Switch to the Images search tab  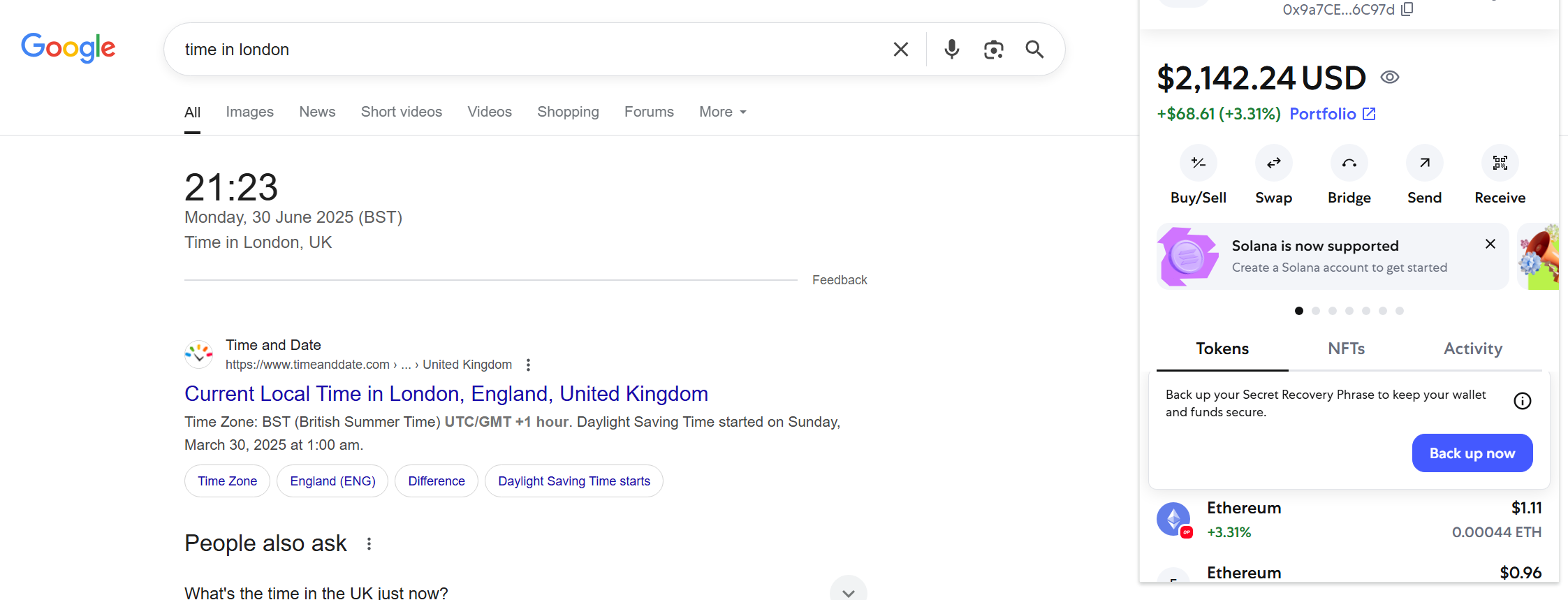pos(249,112)
